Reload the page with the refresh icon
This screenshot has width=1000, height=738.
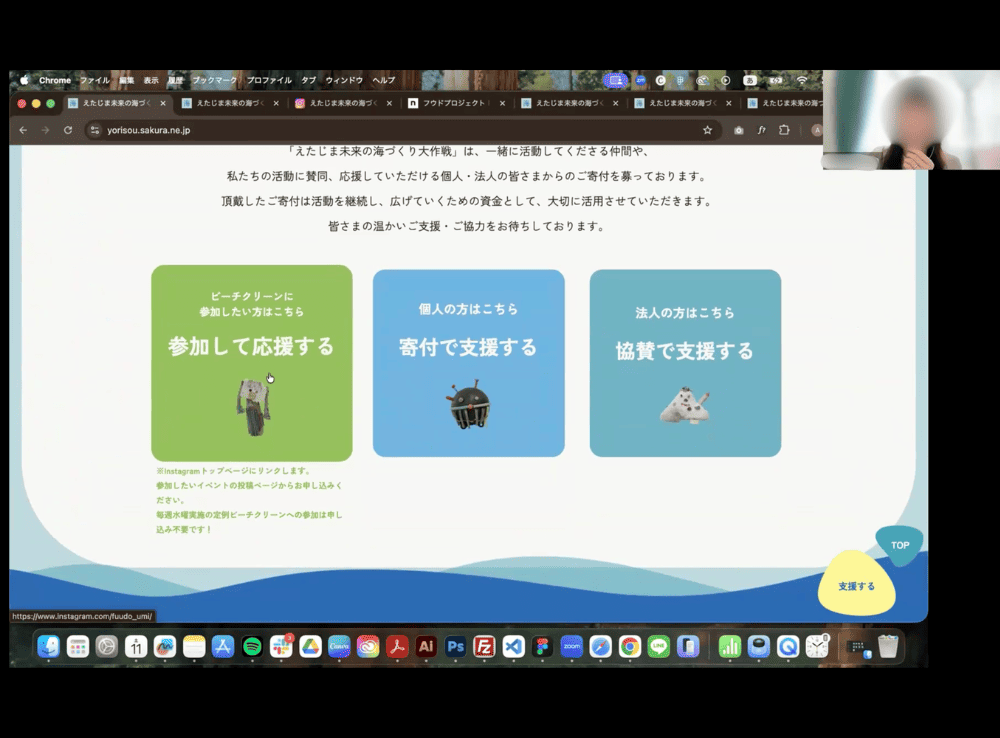[x=68, y=130]
